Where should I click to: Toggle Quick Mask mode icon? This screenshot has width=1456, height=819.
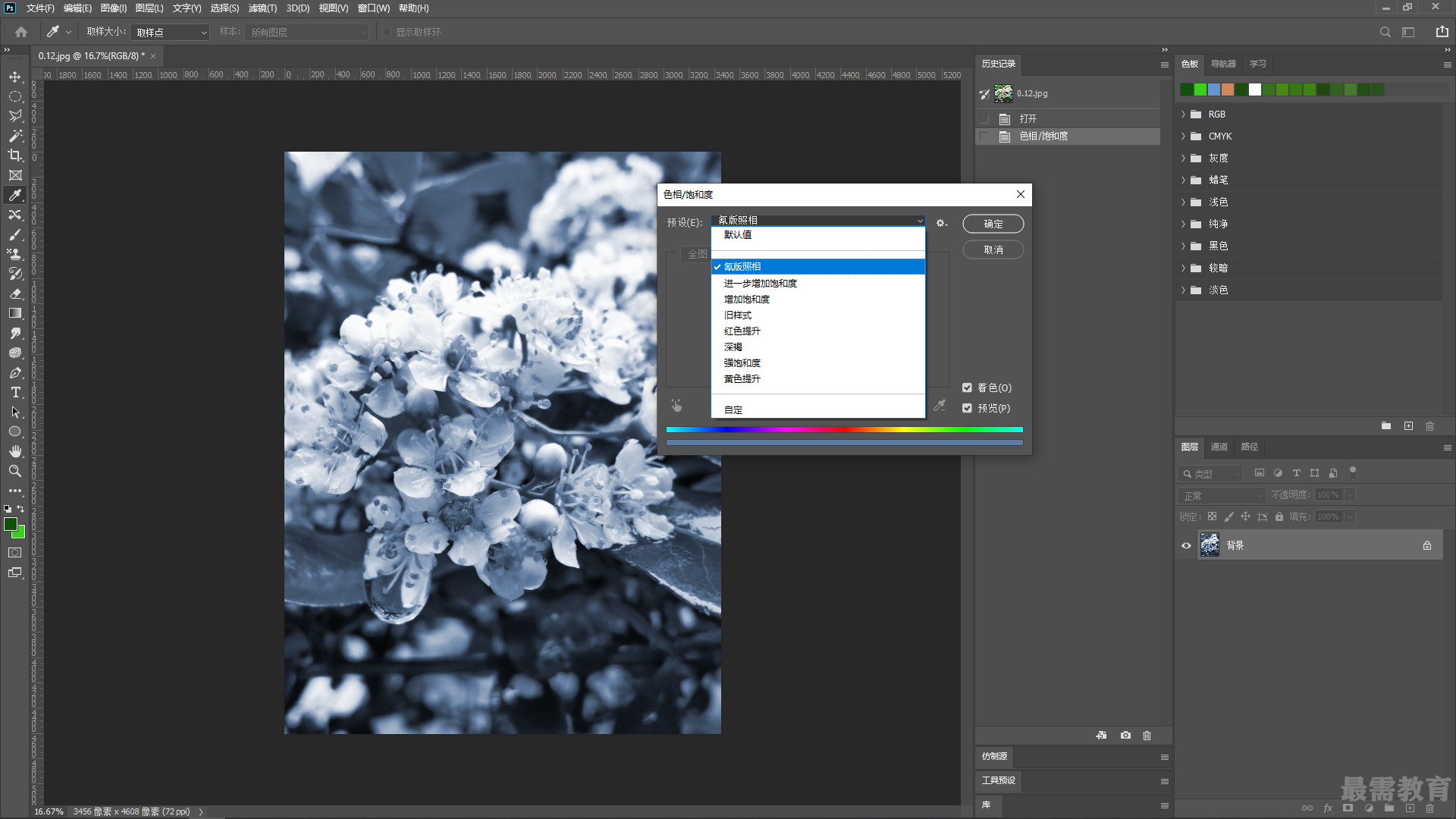pos(15,553)
